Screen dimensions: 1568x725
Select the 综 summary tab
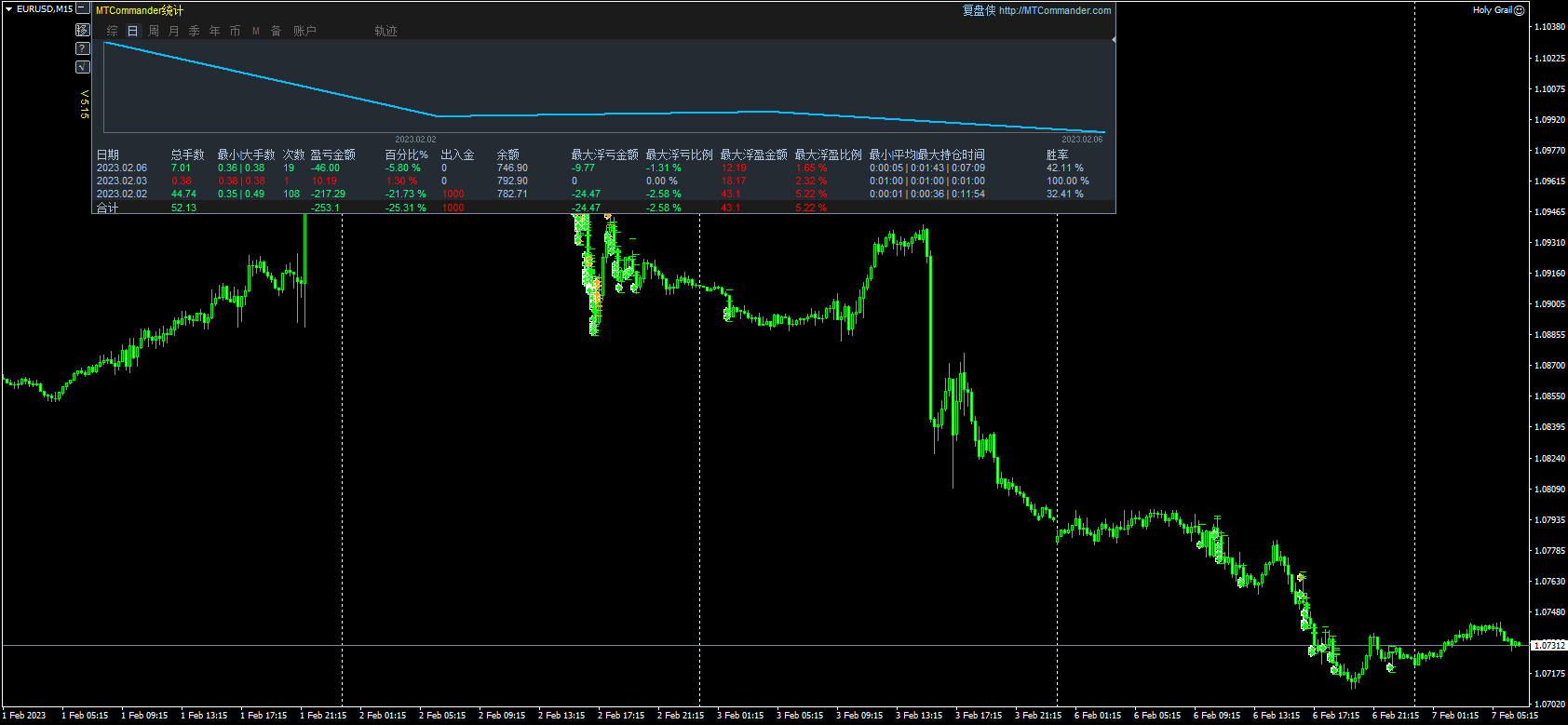coord(113,32)
